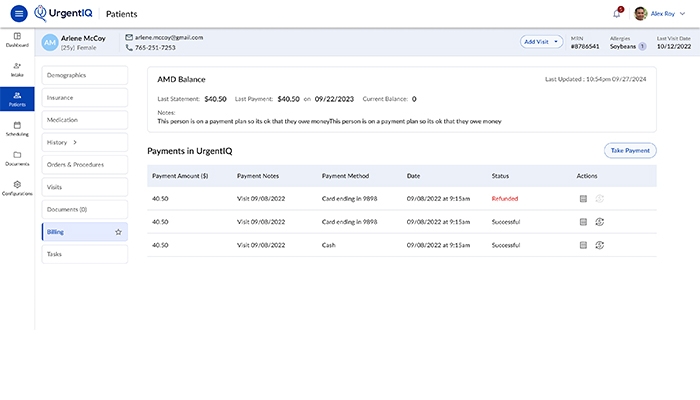Click the Take Payment button
Image resolution: width=700 pixels, height=400 pixels.
[x=630, y=150]
